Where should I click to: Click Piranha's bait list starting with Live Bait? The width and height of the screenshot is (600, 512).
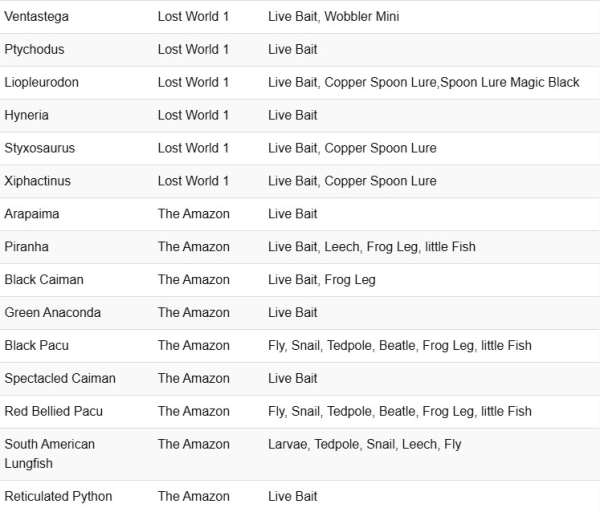click(x=371, y=247)
